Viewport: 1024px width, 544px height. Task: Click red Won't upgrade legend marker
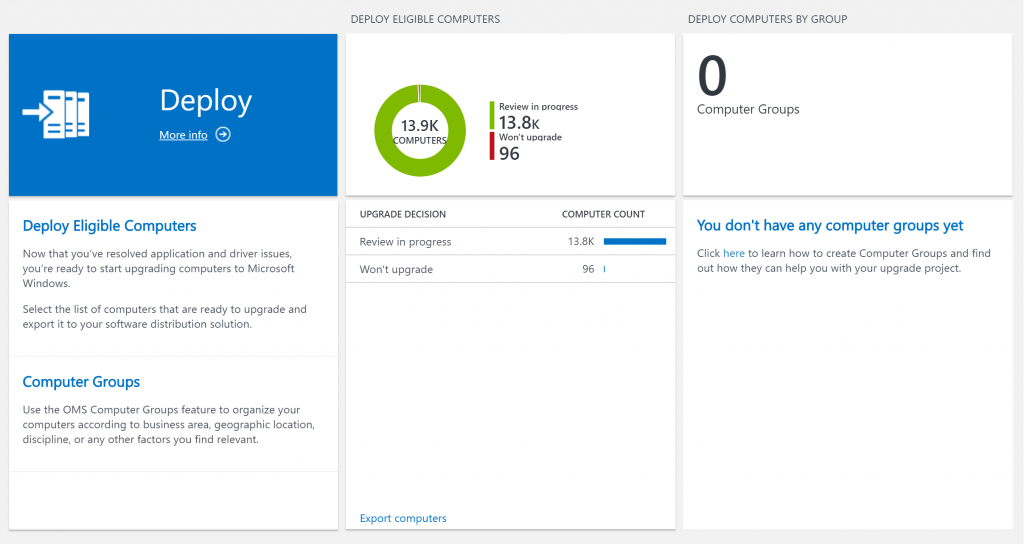(x=491, y=147)
